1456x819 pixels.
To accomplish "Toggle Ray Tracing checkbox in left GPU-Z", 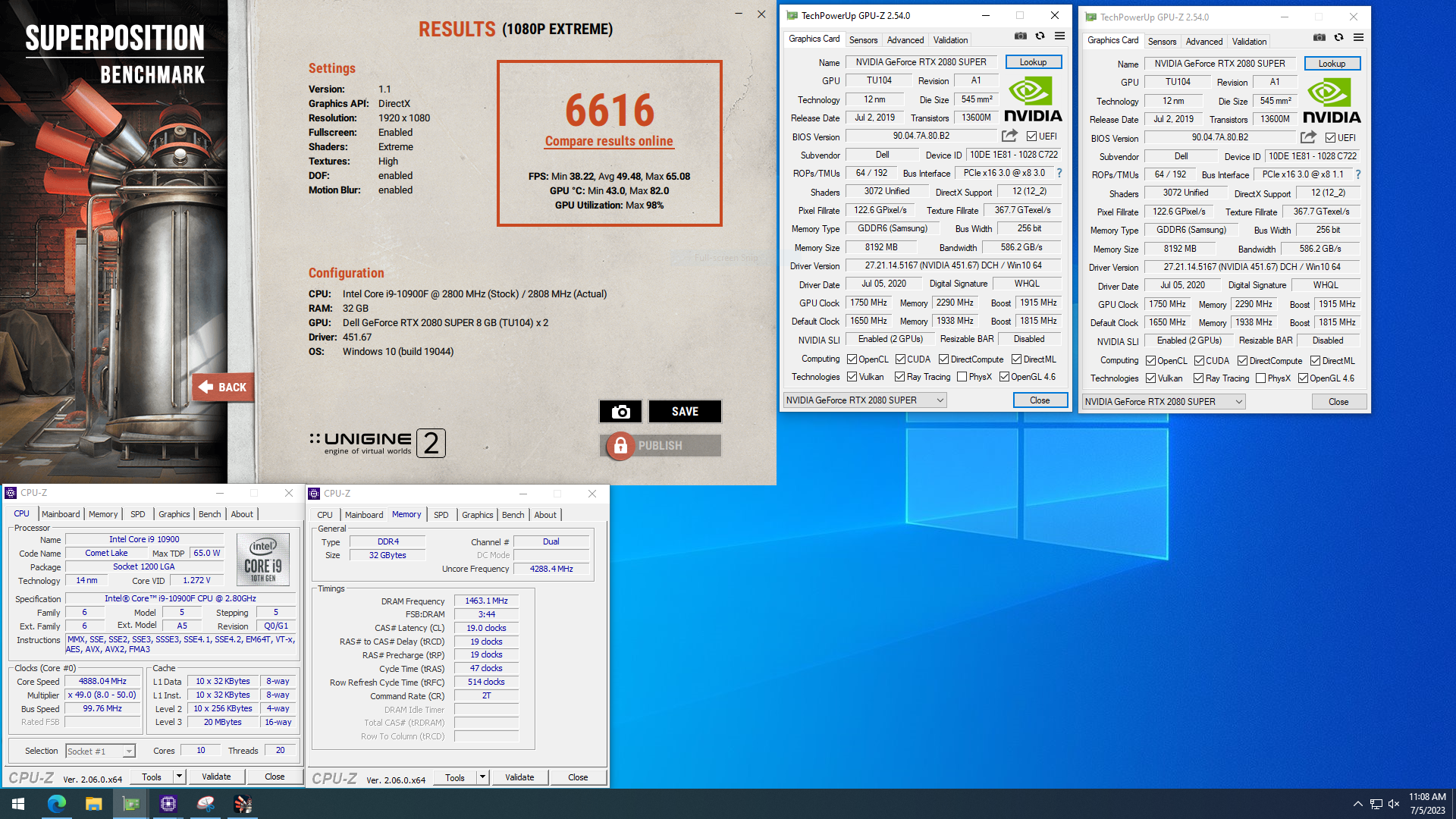I will click(899, 377).
